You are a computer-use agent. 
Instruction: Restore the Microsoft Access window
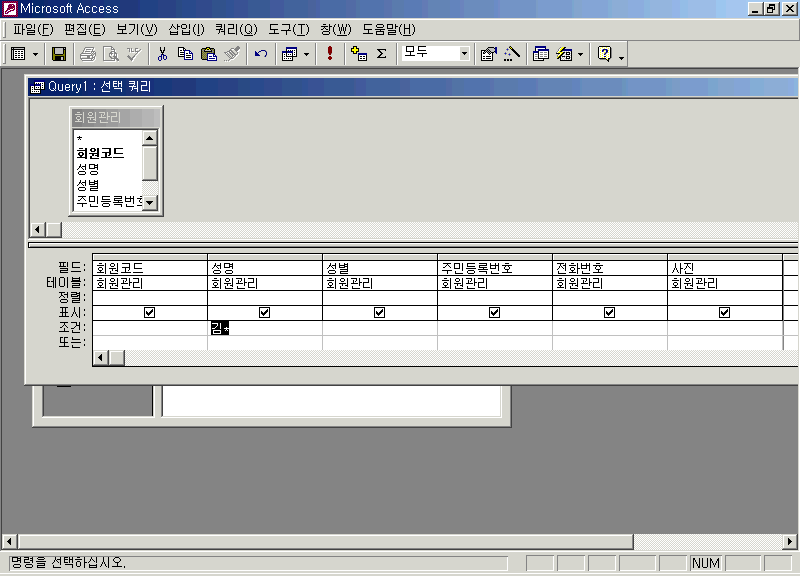coord(771,9)
